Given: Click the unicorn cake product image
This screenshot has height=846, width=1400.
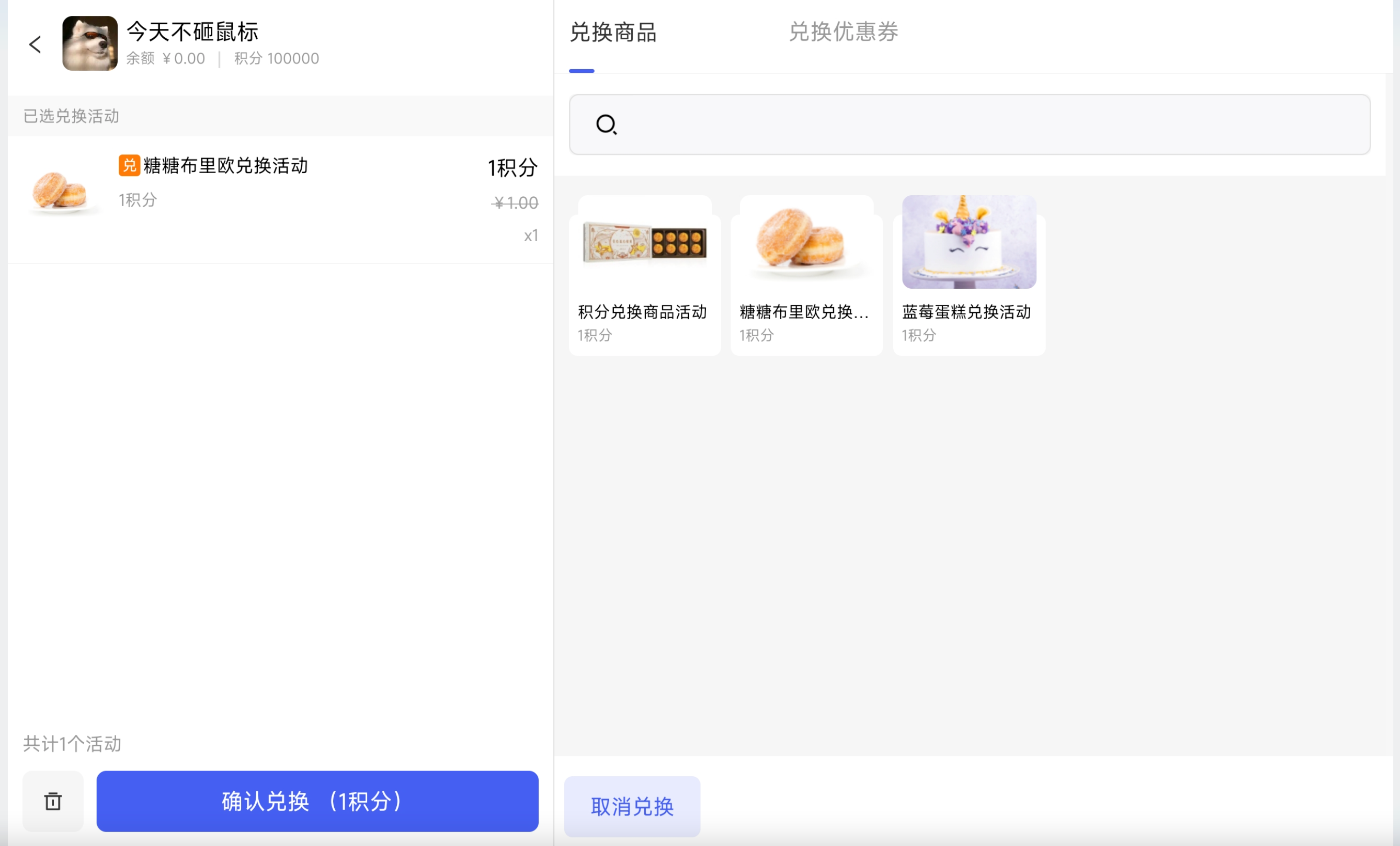Looking at the screenshot, I should coord(969,242).
